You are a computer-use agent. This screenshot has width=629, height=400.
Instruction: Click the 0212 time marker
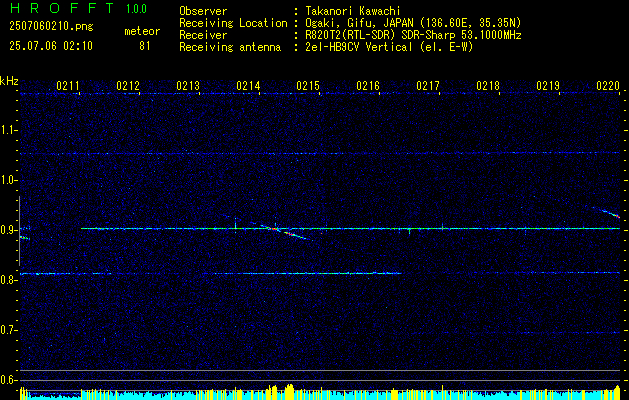click(x=128, y=86)
